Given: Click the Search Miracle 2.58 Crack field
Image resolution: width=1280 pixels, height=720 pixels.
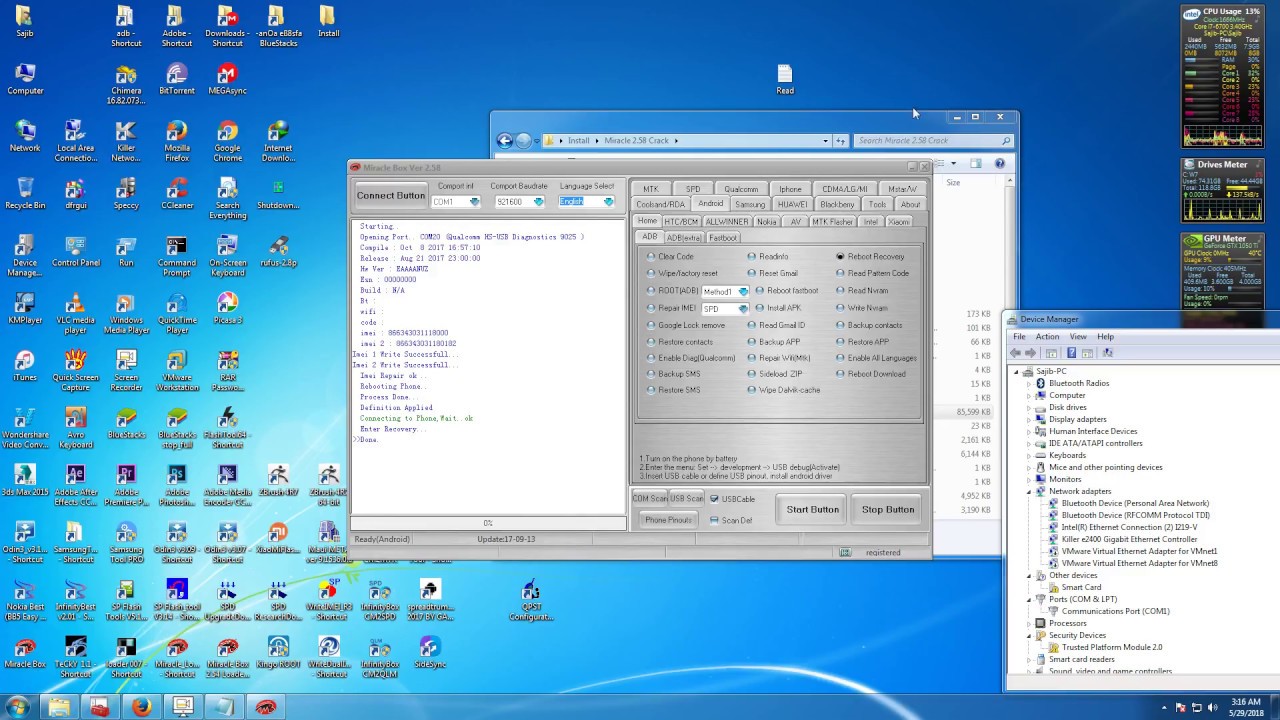Looking at the screenshot, I should tap(934, 141).
